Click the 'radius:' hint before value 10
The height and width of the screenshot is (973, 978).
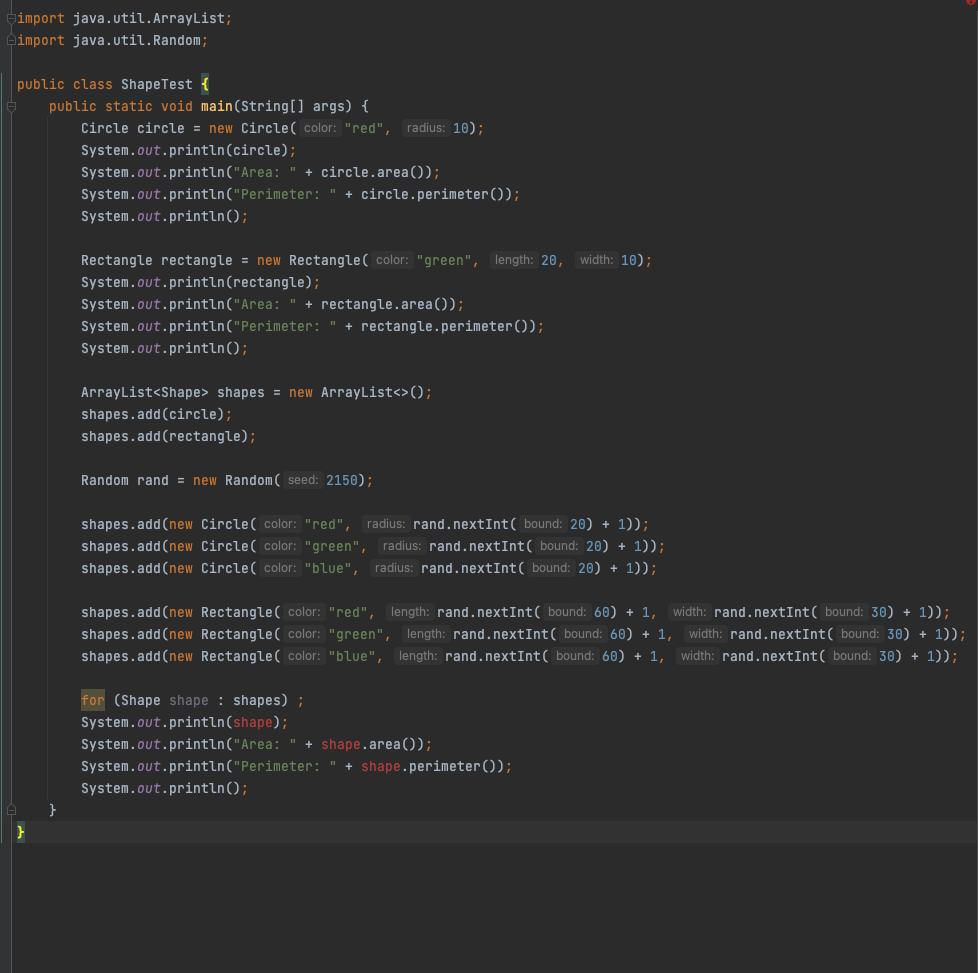tap(426, 128)
